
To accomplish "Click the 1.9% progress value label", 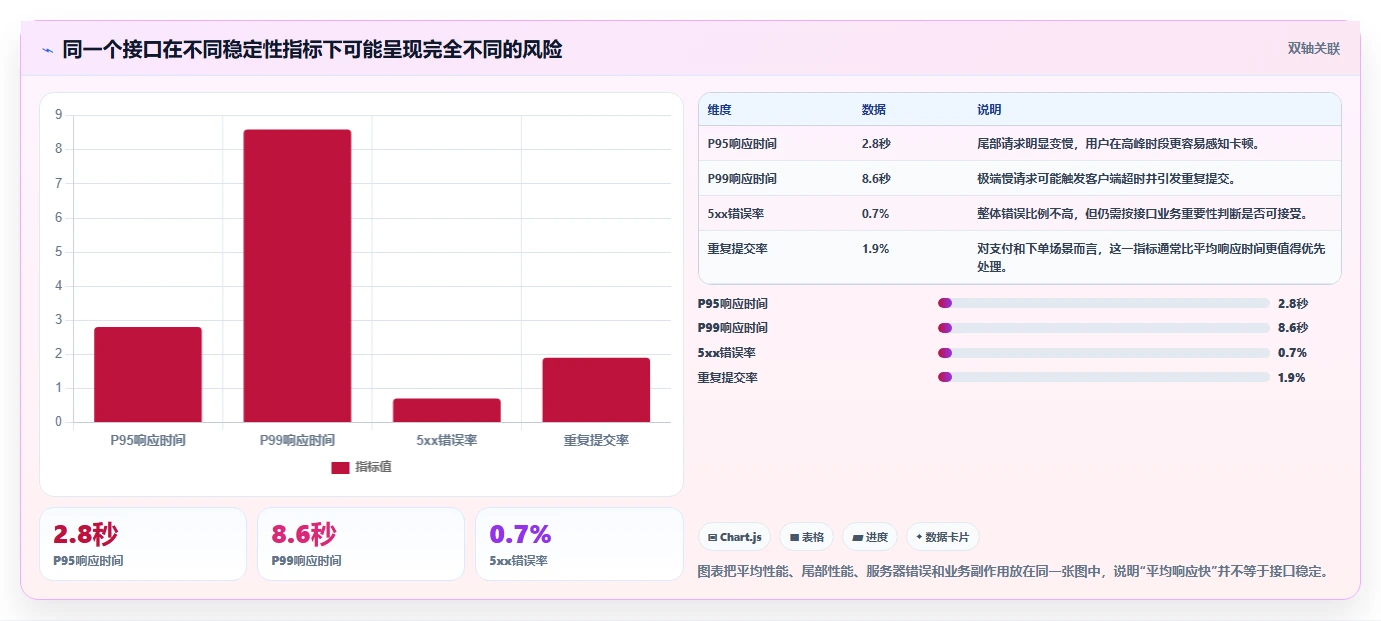I will tap(1292, 378).
